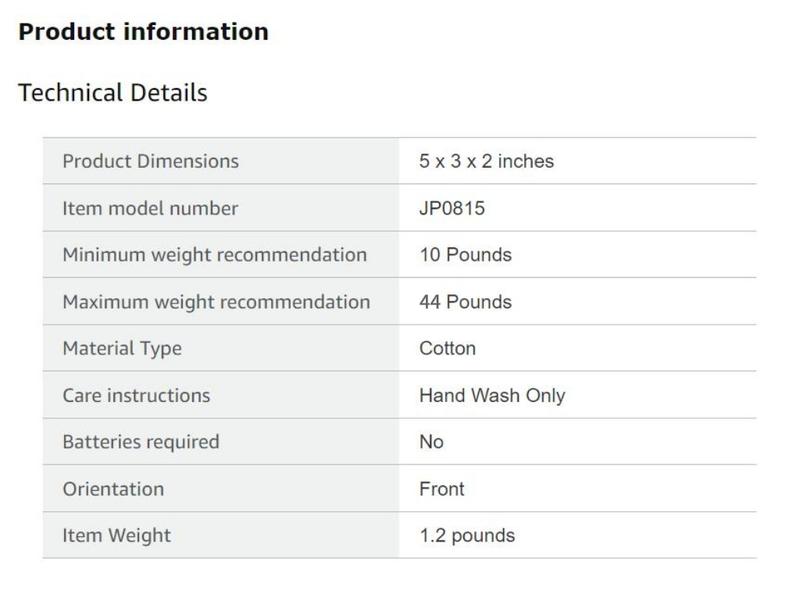Click the Orientation row label
Screen dimensions: 800x615
tap(113, 489)
